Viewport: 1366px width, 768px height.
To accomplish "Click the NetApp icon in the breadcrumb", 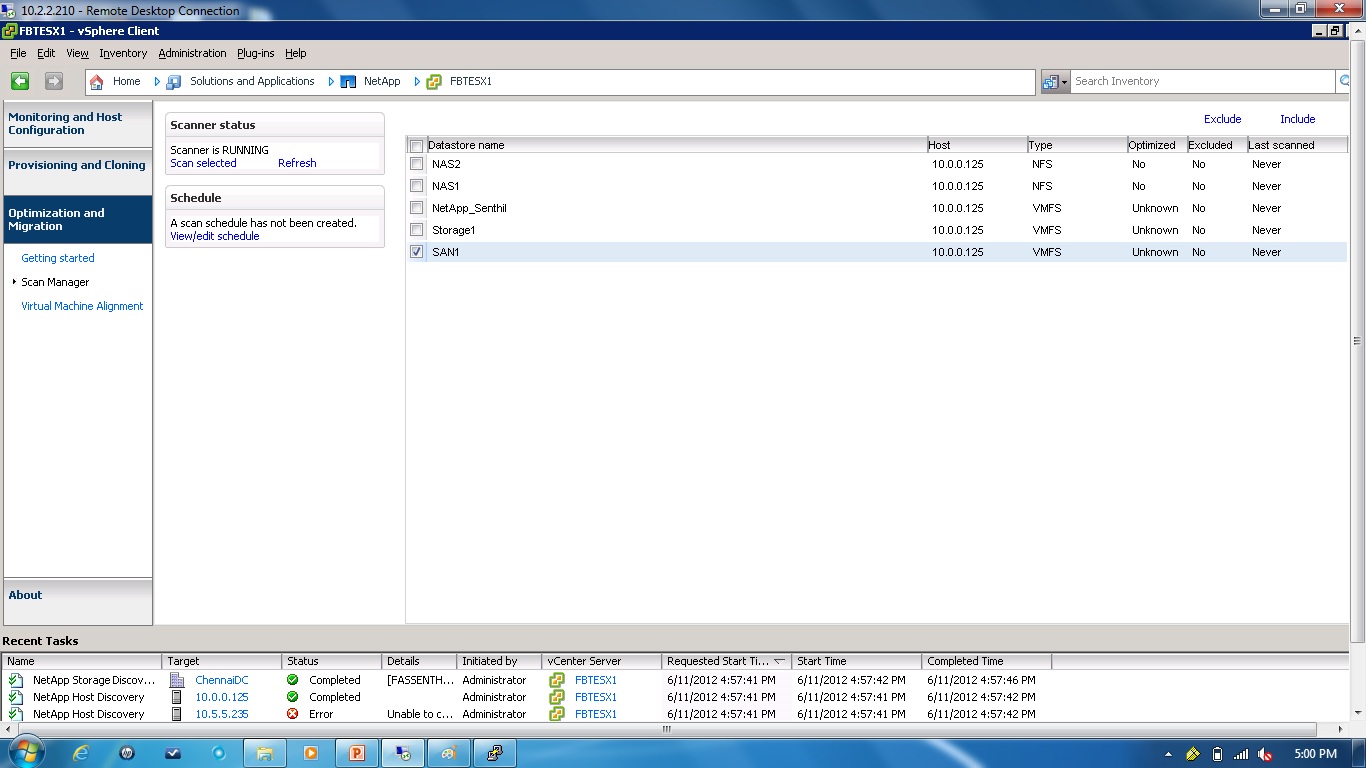I will tap(346, 81).
